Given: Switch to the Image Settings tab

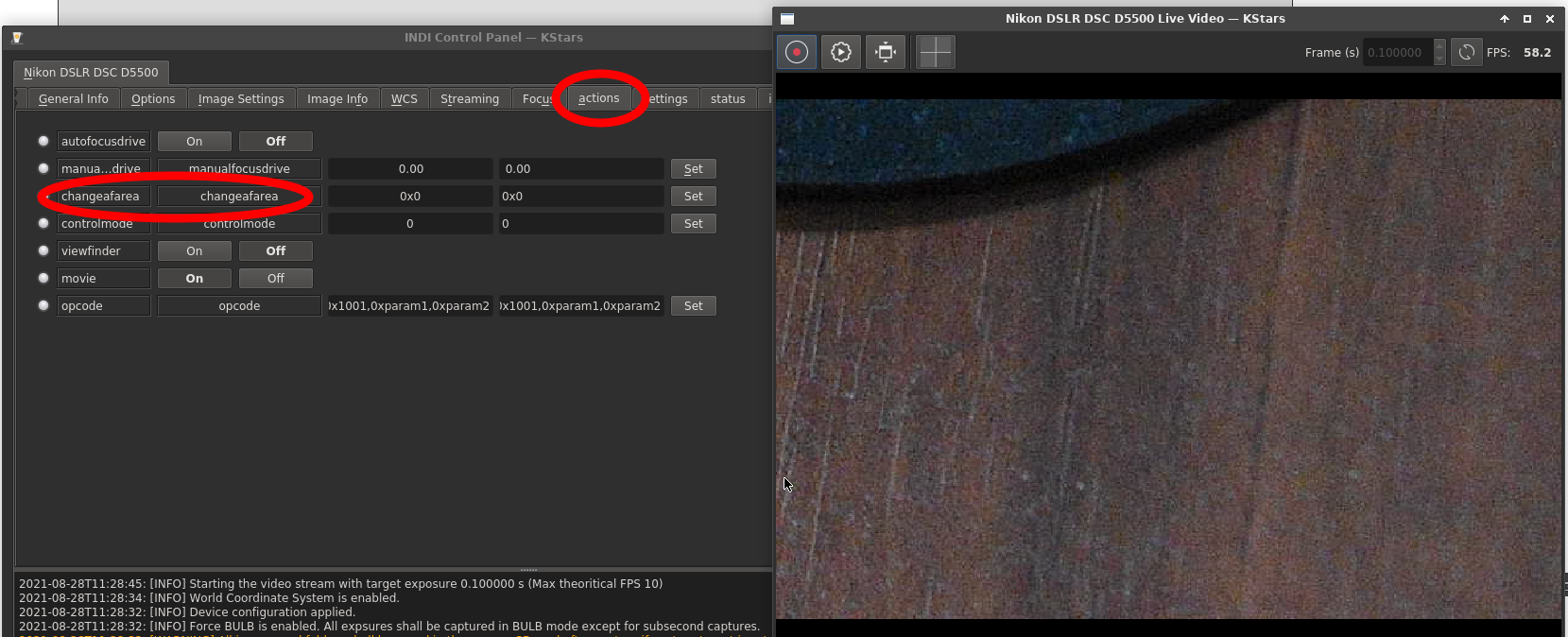Looking at the screenshot, I should pyautogui.click(x=241, y=99).
